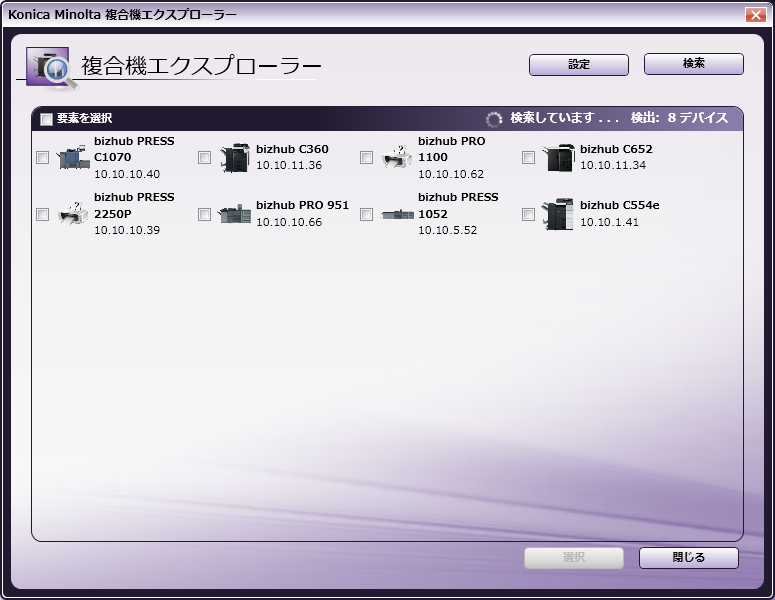Check the box for bizhub PRO 1100
Screen dimensions: 775x600
[x=366, y=158]
